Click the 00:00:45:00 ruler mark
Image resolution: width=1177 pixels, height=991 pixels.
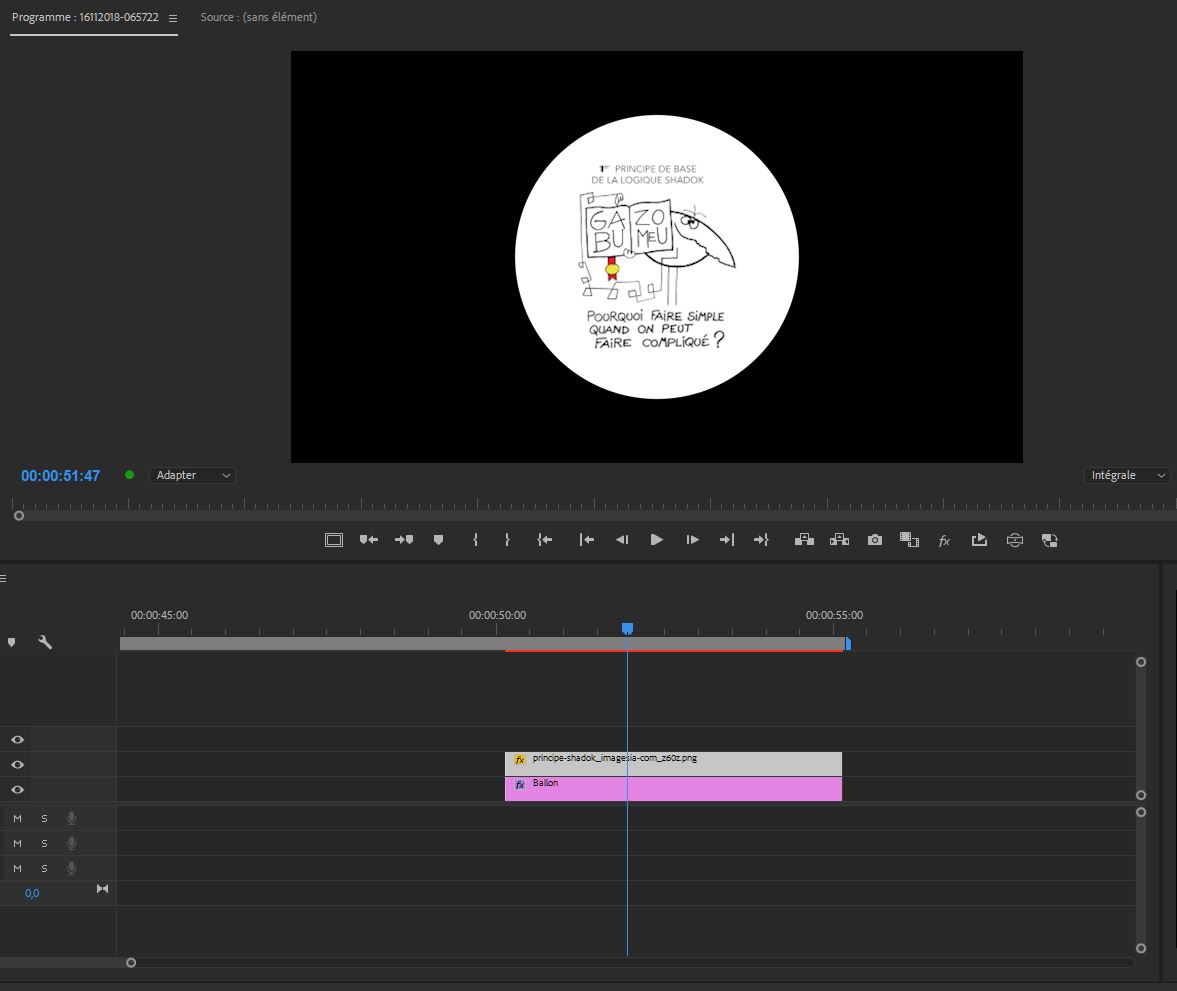(159, 615)
